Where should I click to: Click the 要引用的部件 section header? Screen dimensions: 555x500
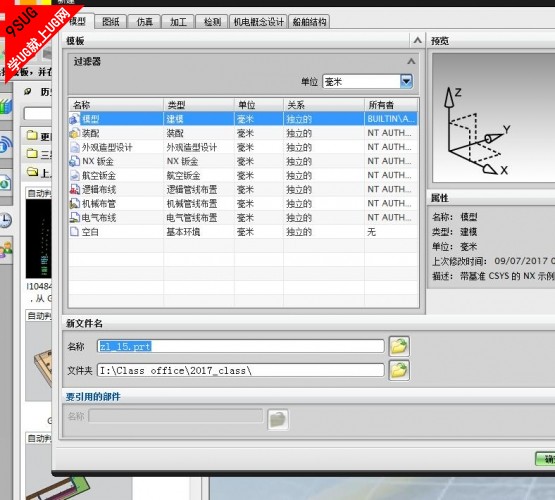[93, 397]
